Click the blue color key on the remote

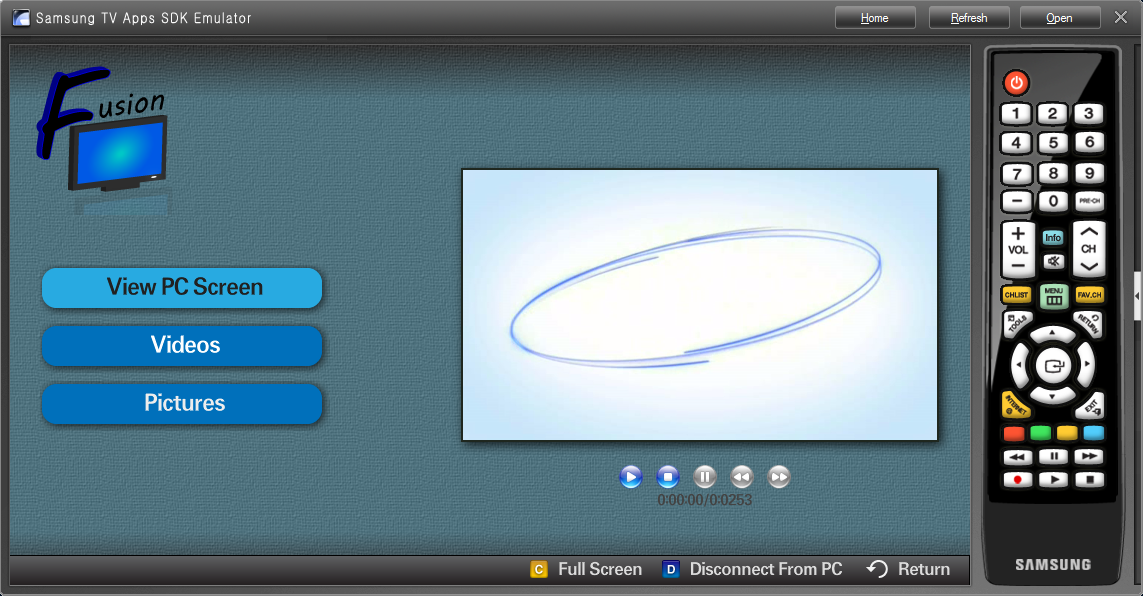pyautogui.click(x=1093, y=434)
